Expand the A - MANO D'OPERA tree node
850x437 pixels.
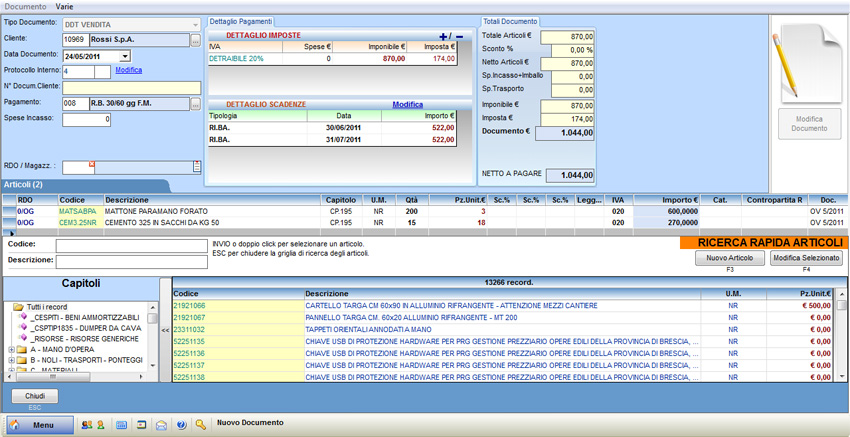pos(11,350)
